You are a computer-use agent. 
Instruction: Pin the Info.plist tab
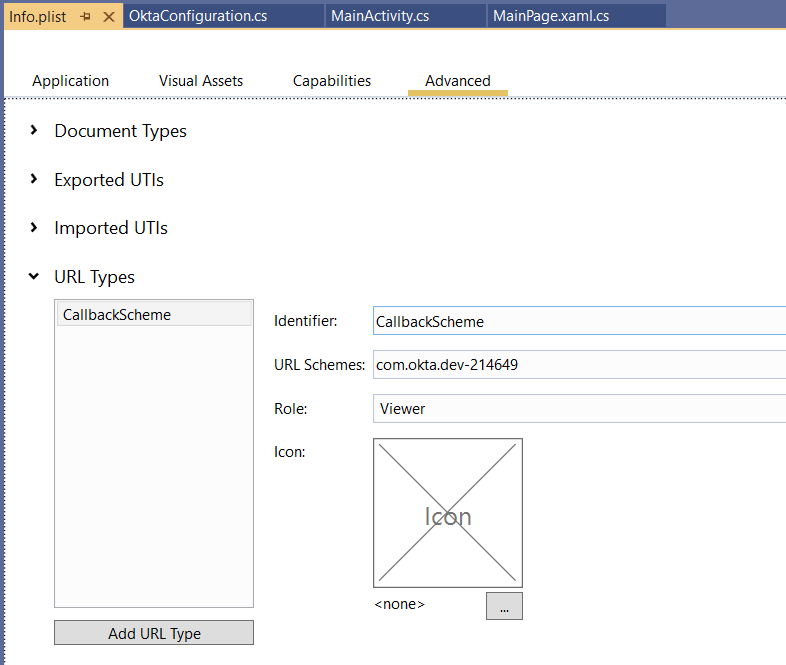coord(85,17)
